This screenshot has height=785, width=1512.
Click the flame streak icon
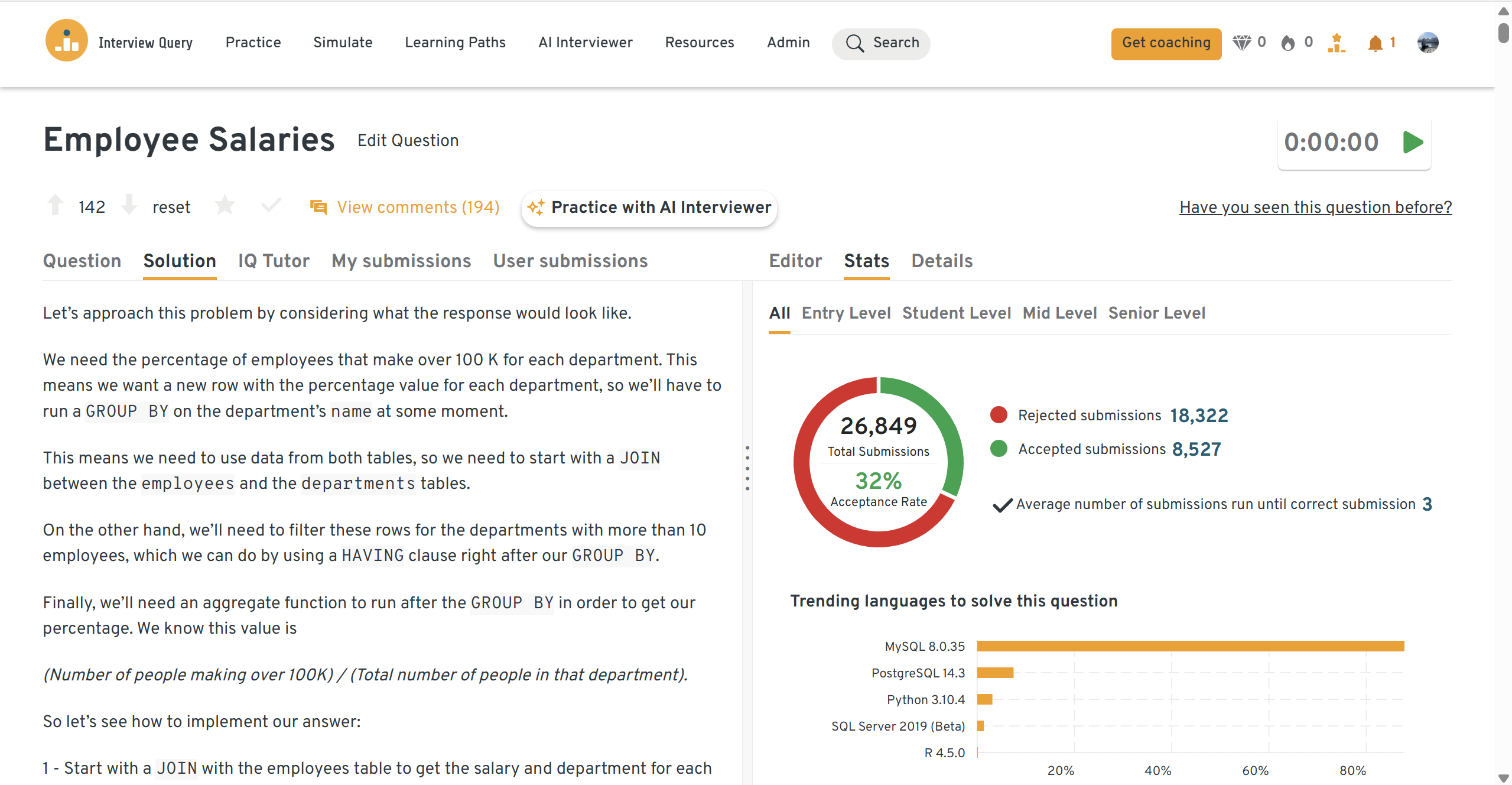coord(1288,43)
